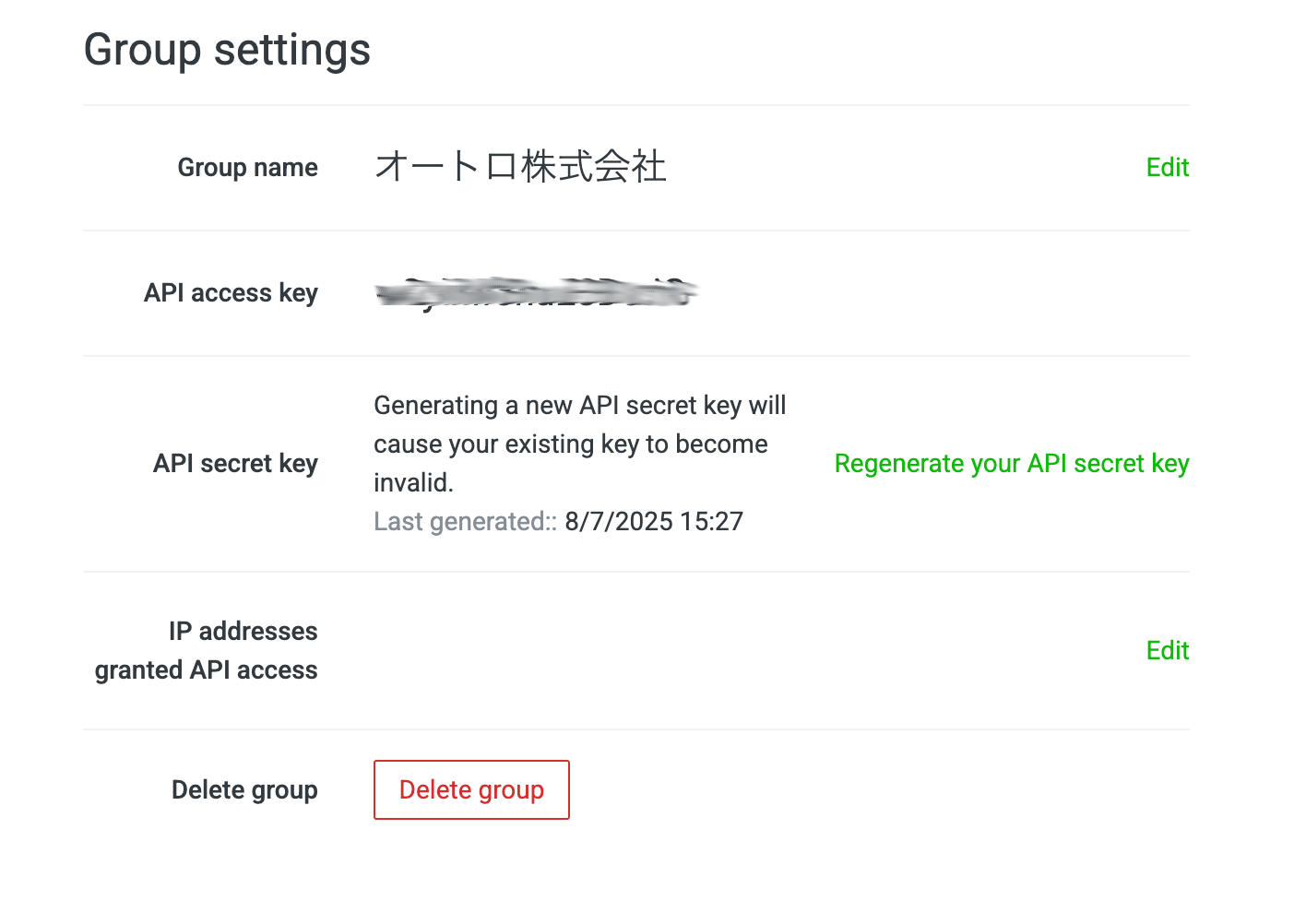Click the Group settings heading

coord(227,50)
